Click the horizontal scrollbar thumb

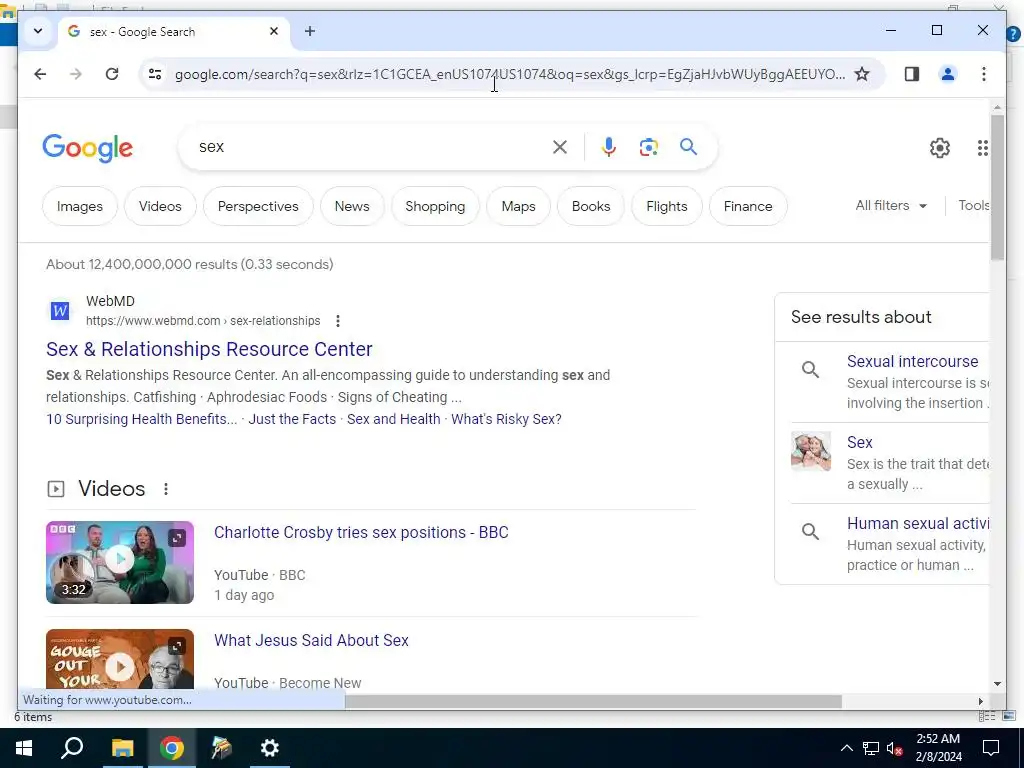tap(593, 701)
